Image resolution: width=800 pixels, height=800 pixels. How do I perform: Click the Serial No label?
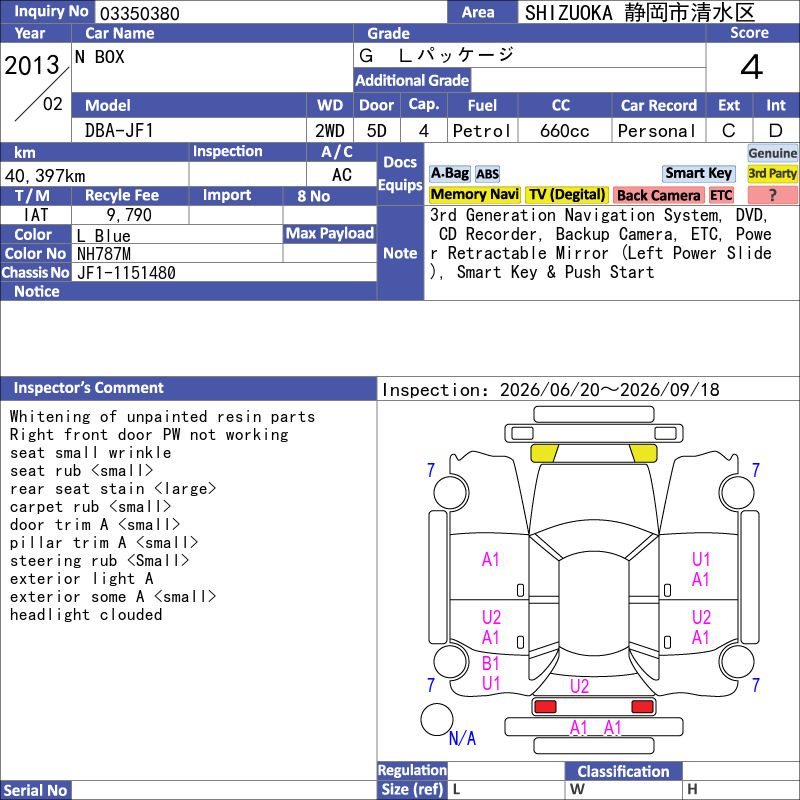[35, 790]
